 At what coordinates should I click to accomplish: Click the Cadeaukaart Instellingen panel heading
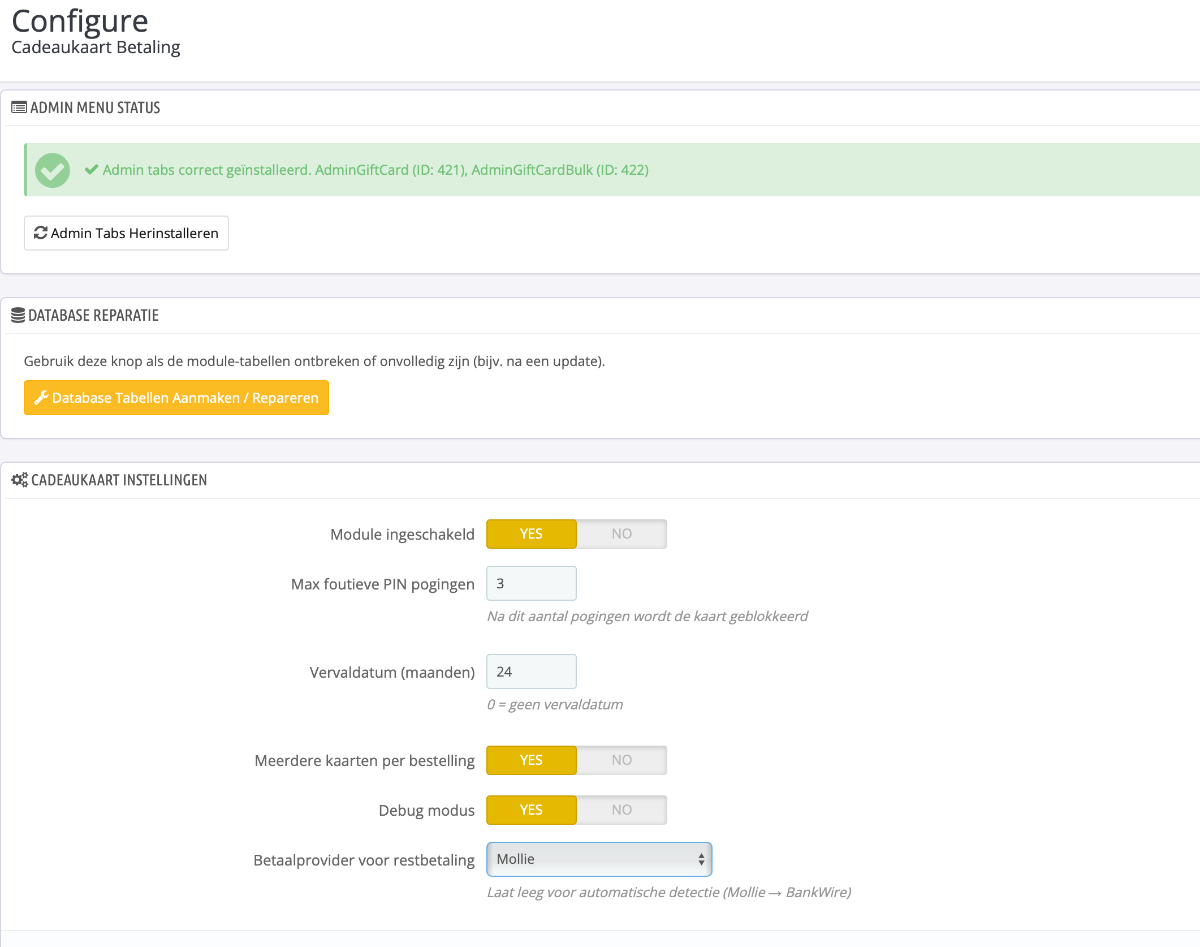119,480
